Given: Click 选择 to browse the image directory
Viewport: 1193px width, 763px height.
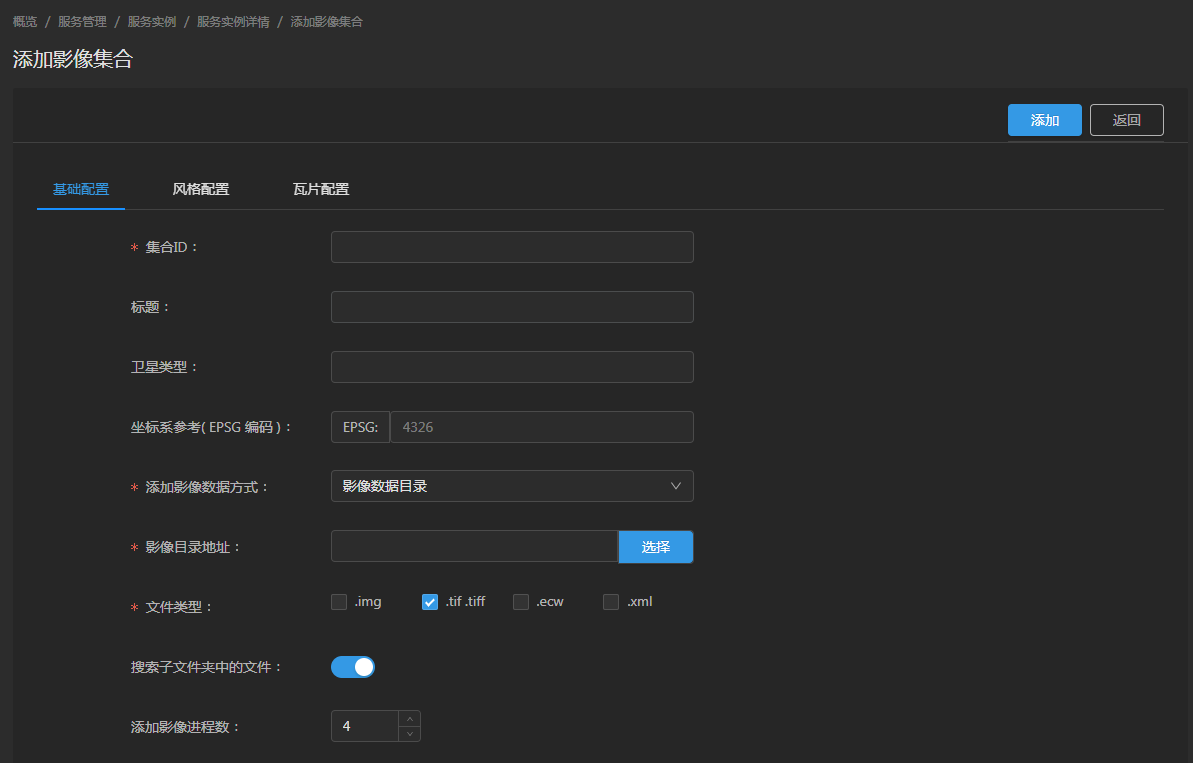Looking at the screenshot, I should tap(655, 547).
